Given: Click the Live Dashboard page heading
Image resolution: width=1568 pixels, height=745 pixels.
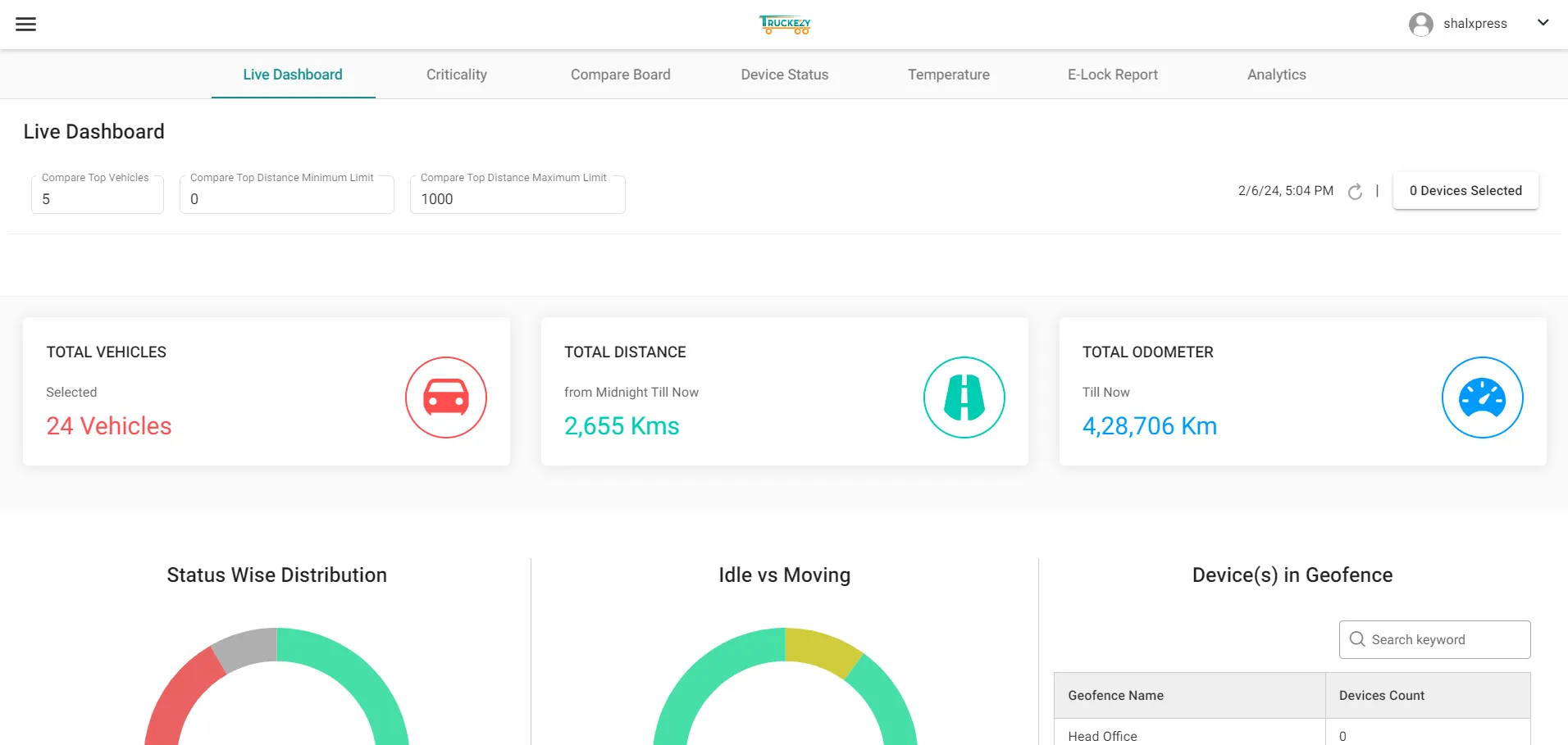Looking at the screenshot, I should (x=94, y=132).
